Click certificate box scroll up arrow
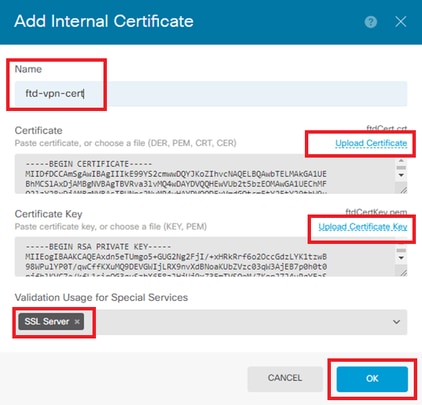The image size is (422, 405). (x=401, y=160)
